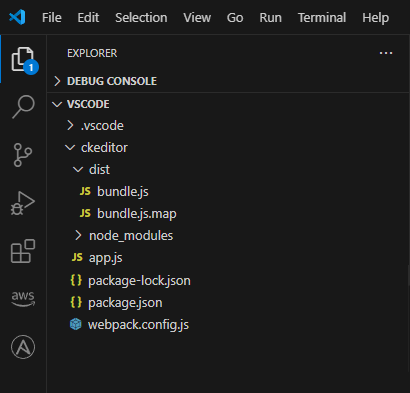This screenshot has width=410, height=393.
Task: Open the Explorer view in activity bar
Action: (x=23, y=60)
